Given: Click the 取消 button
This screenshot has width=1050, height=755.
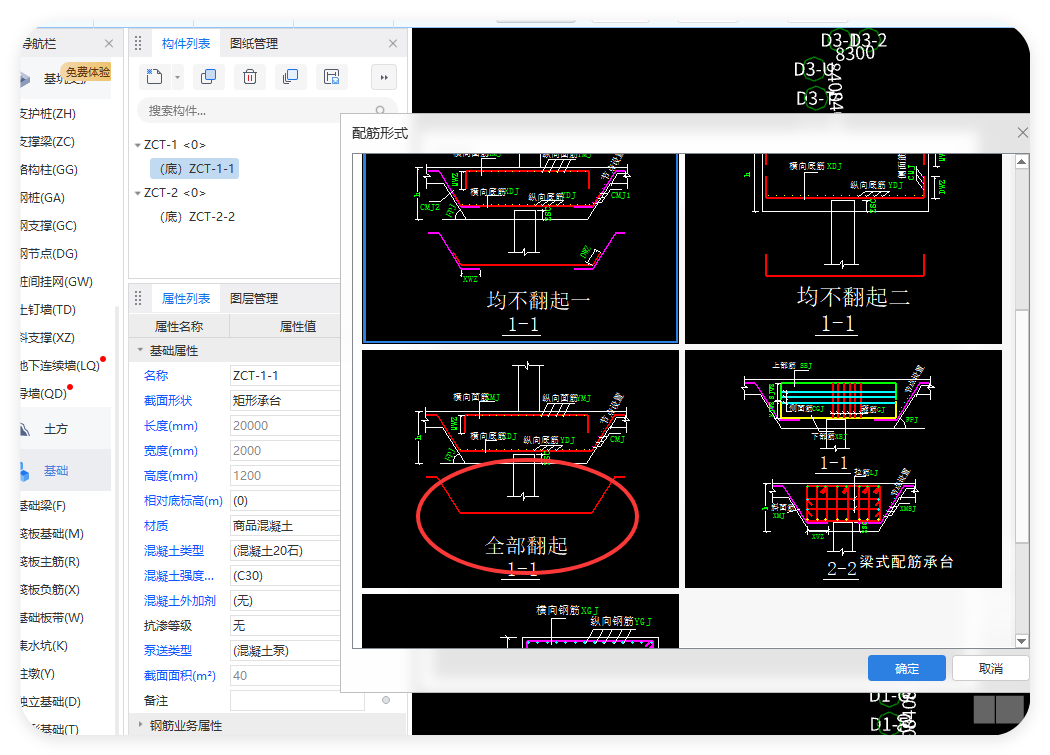Looking at the screenshot, I should (x=990, y=669).
